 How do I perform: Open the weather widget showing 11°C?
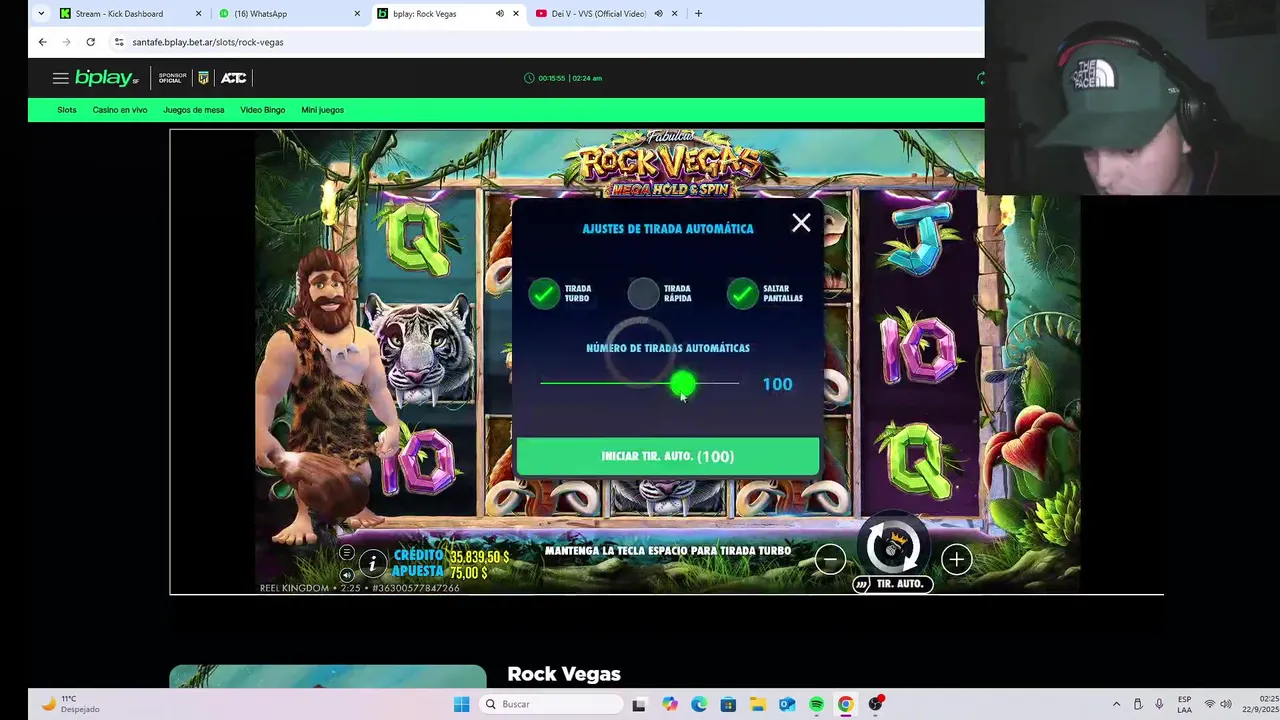tap(70, 704)
